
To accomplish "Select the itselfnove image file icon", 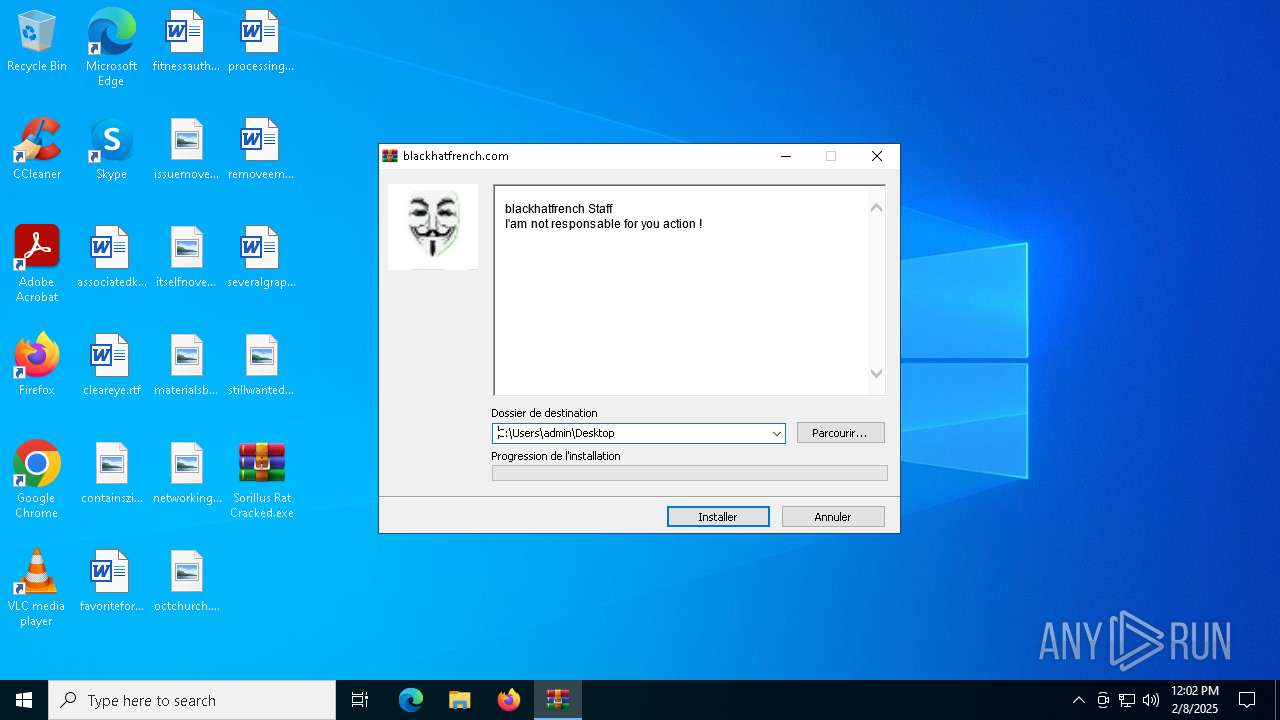I will click(186, 257).
